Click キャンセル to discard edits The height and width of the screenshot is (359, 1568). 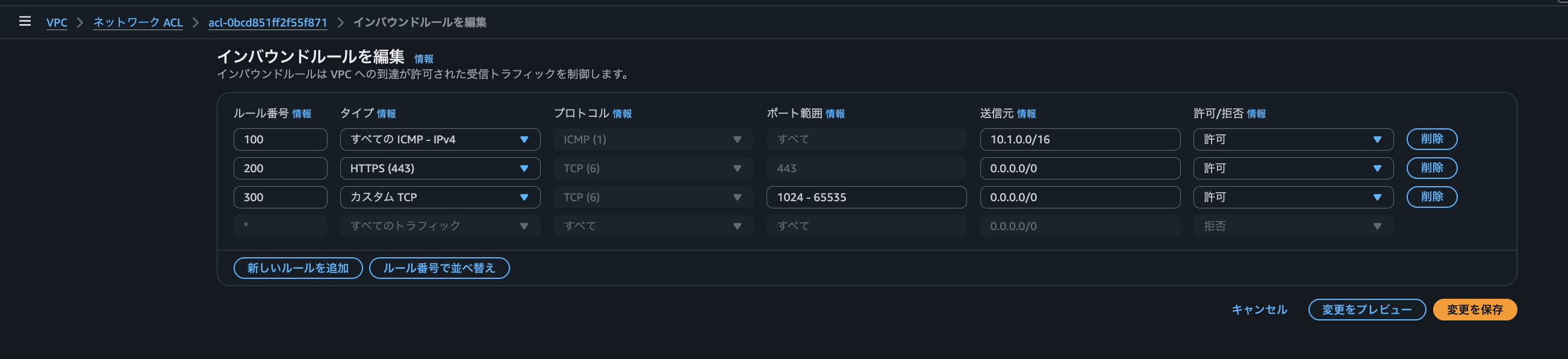1258,309
